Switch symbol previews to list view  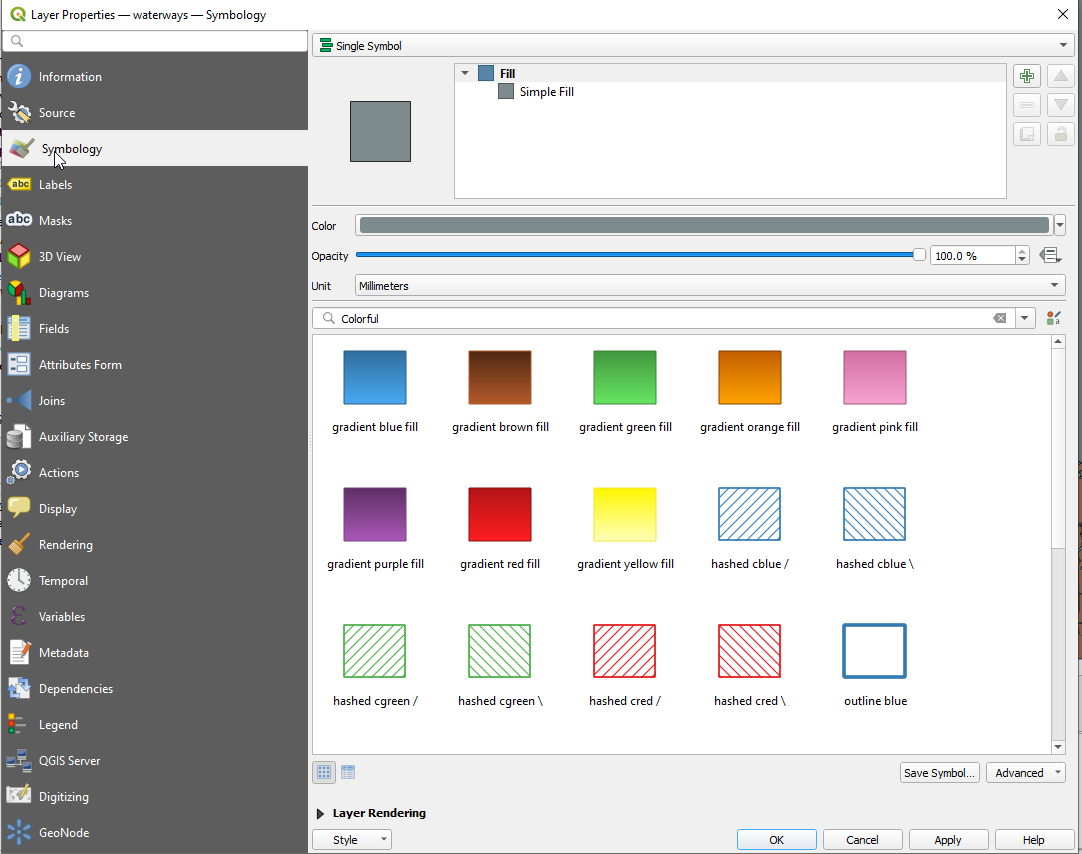[347, 771]
